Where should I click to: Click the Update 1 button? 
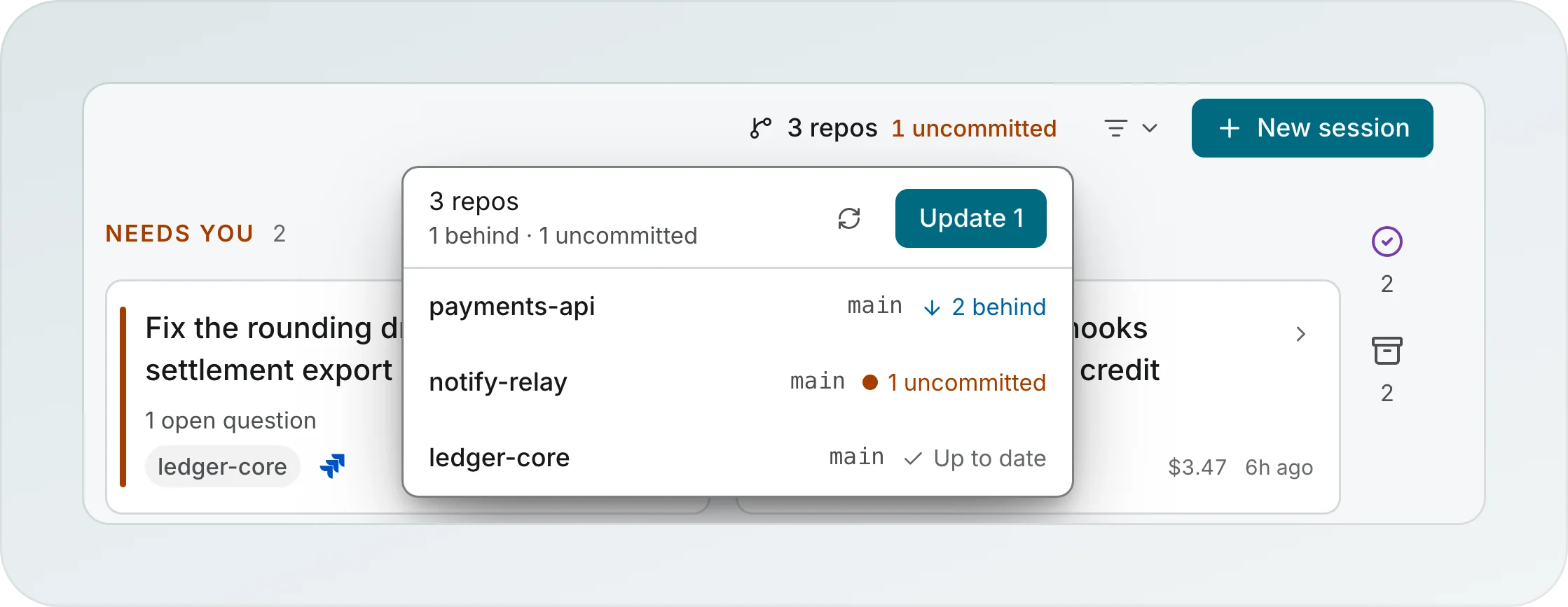pos(971,218)
